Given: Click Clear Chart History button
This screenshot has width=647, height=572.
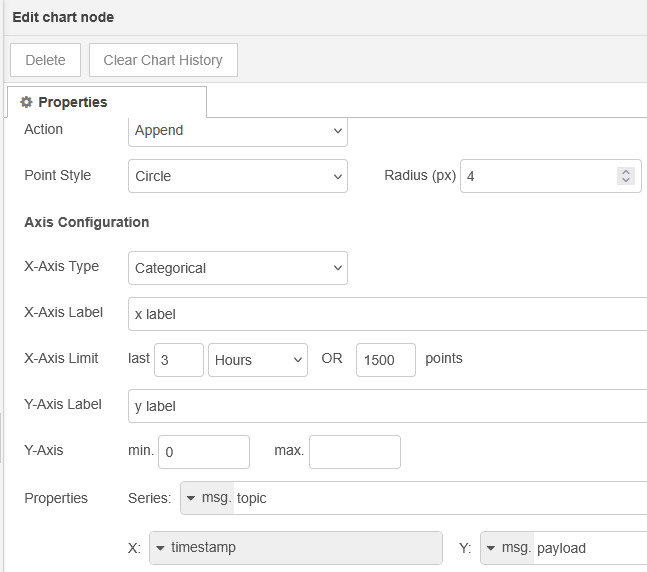Looking at the screenshot, I should (163, 60).
